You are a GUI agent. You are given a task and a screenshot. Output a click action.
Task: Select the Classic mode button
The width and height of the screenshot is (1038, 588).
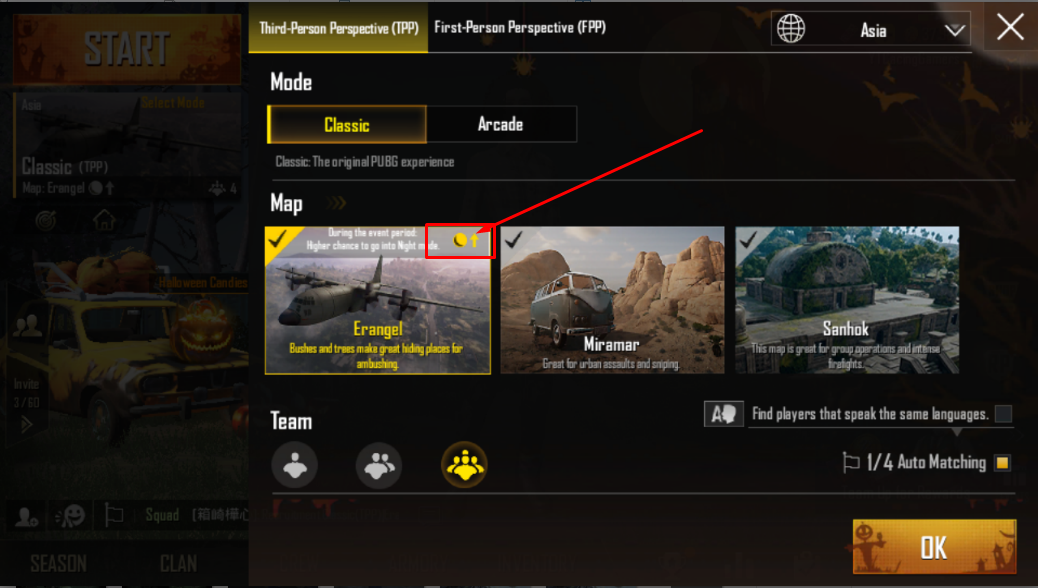click(x=347, y=124)
